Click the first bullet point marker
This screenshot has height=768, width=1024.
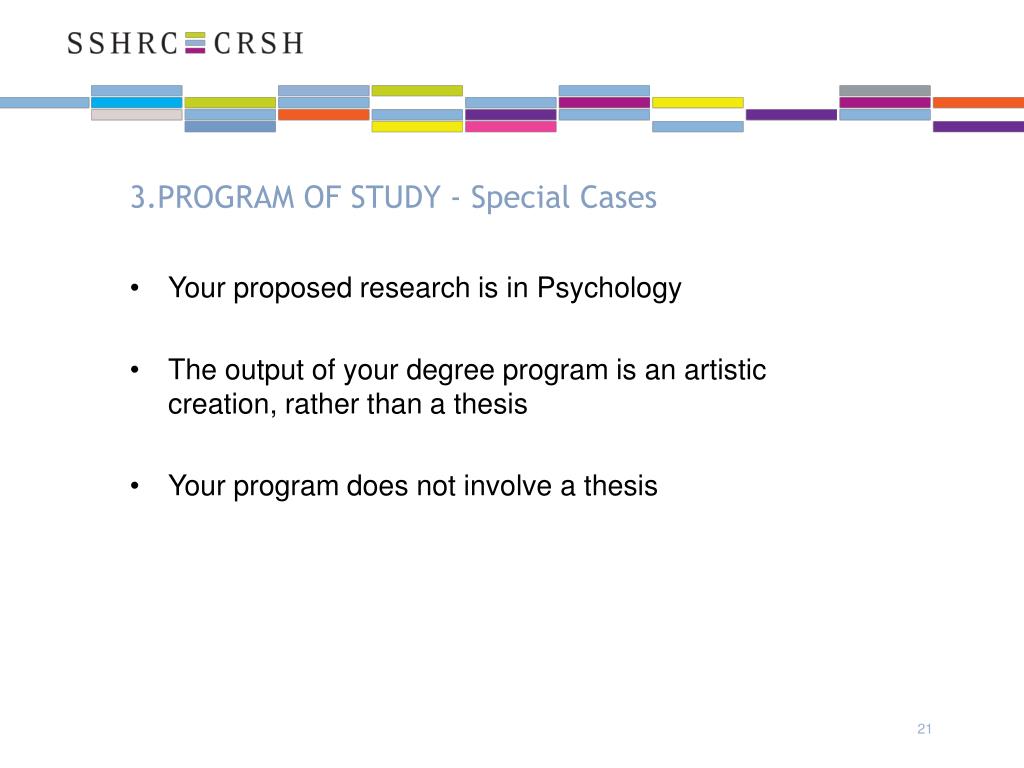(x=135, y=288)
